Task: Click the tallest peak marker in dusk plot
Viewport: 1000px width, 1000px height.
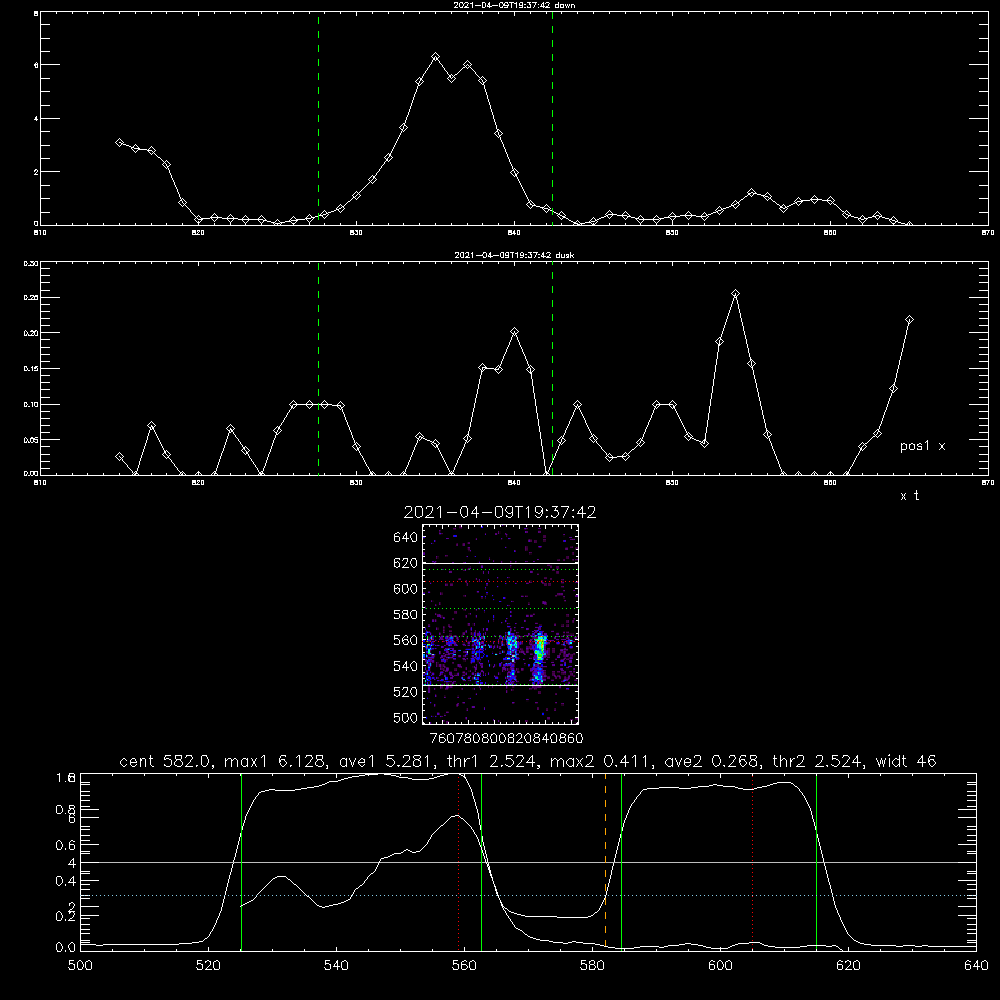Action: point(735,293)
